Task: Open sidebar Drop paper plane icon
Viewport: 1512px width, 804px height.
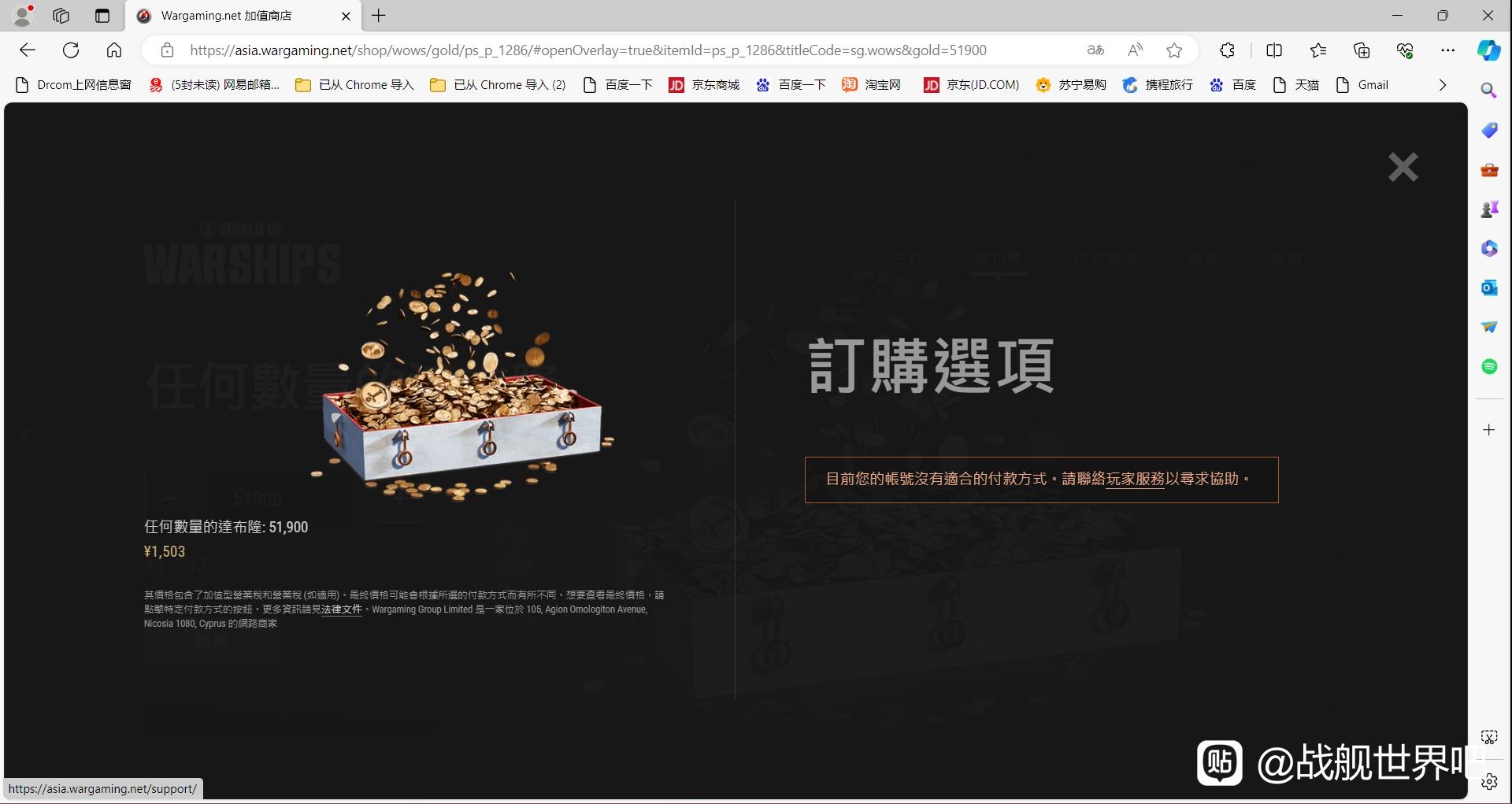Action: click(1488, 327)
